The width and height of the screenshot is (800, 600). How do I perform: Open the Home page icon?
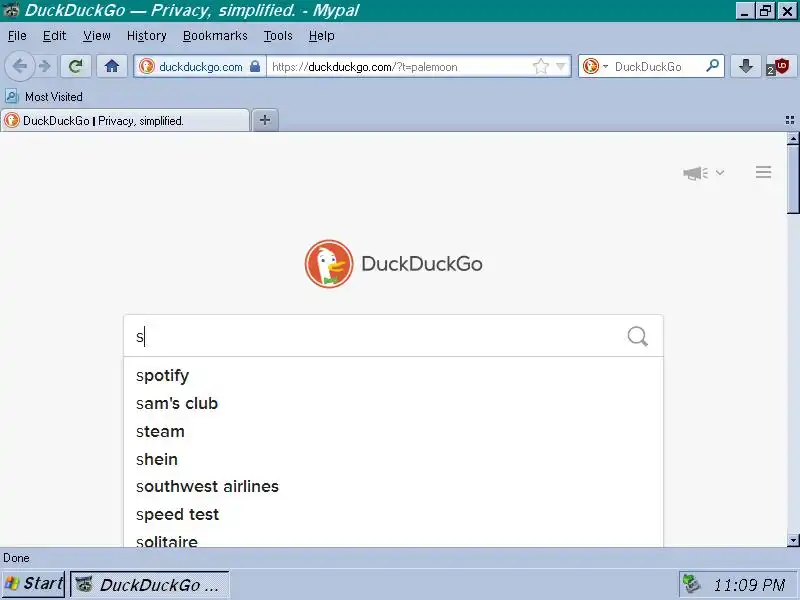112,66
